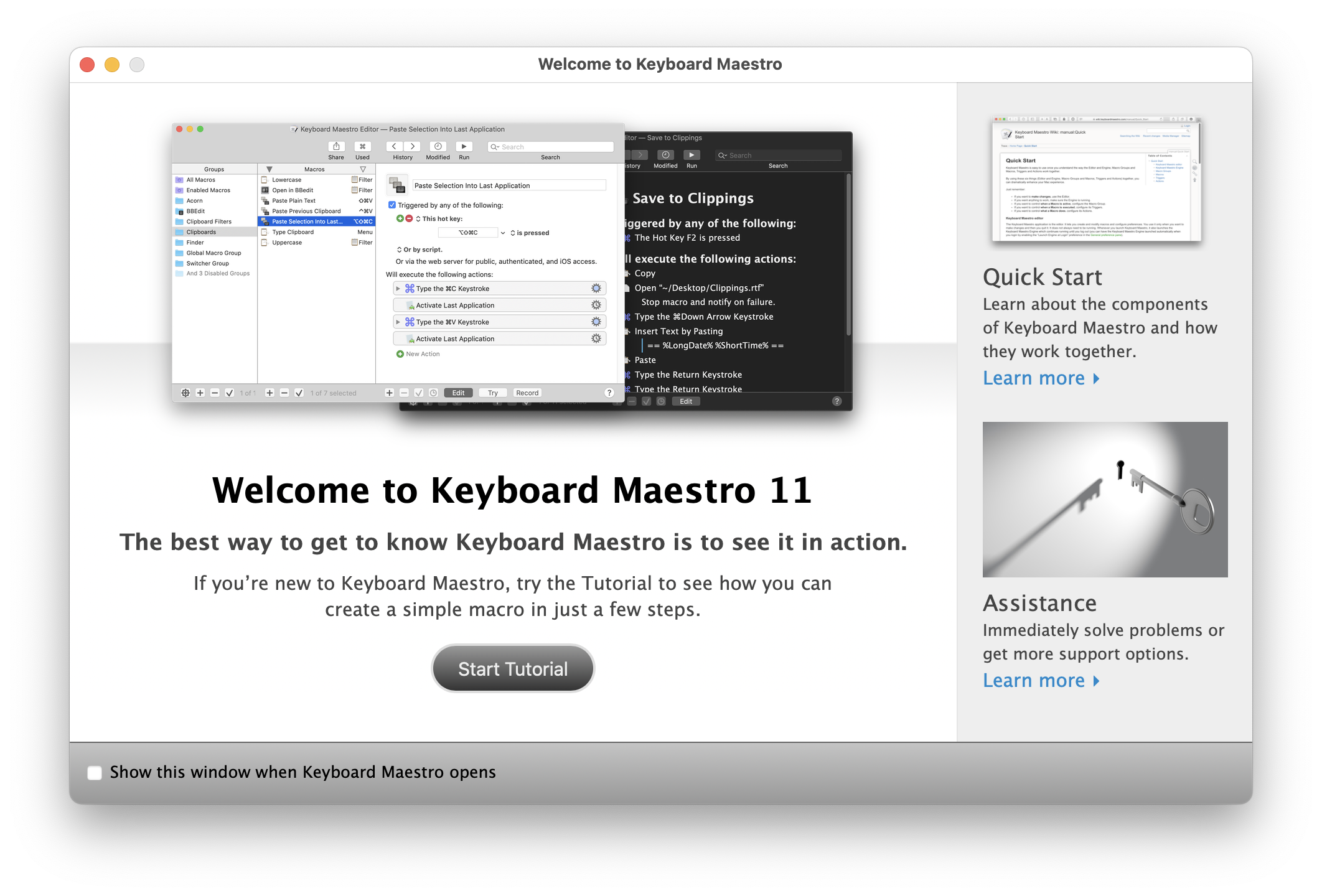Click the Assistance key image thumbnail
Image resolution: width=1322 pixels, height=896 pixels.
click(1105, 499)
